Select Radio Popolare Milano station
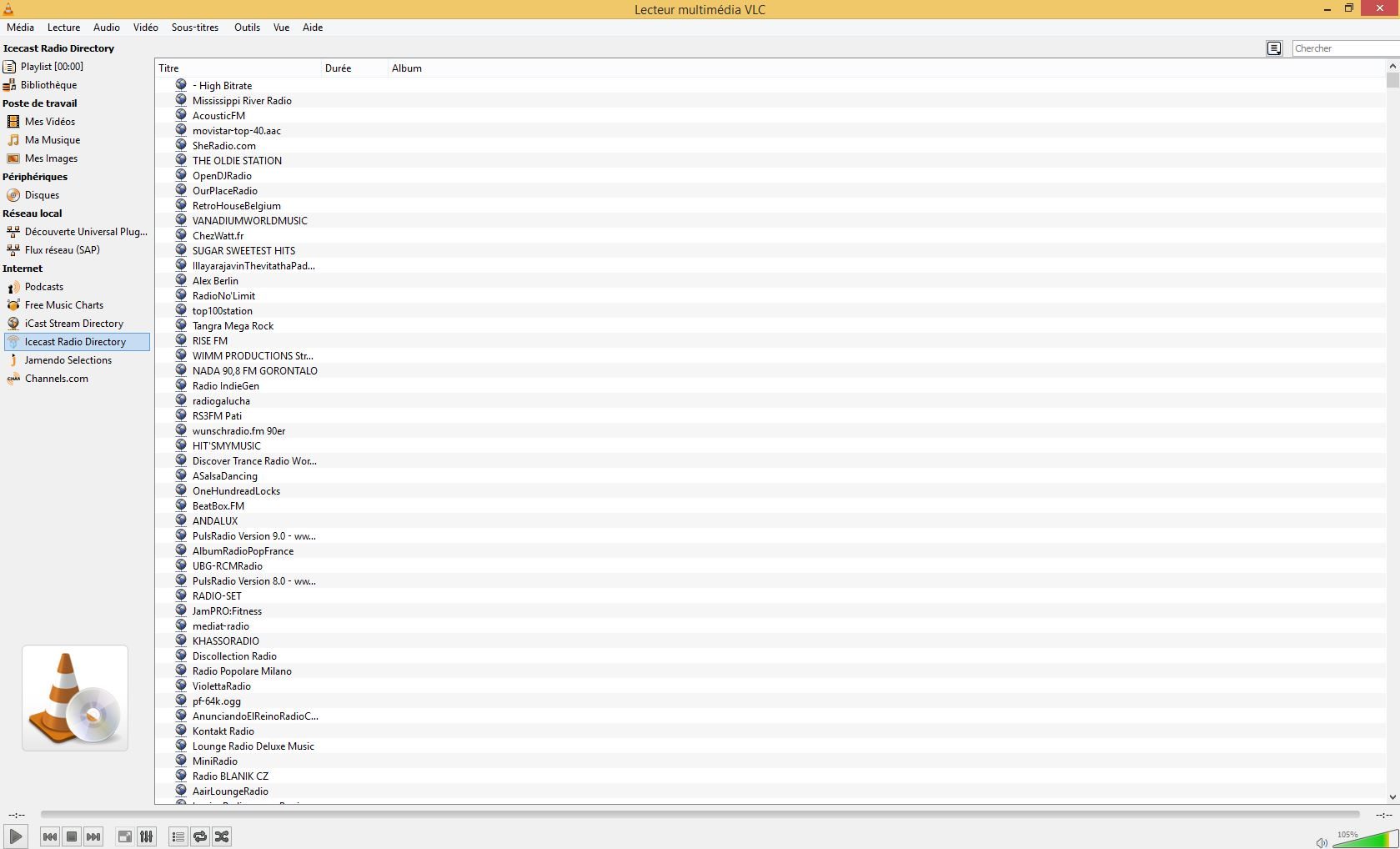The image size is (1400, 849). tap(242, 671)
